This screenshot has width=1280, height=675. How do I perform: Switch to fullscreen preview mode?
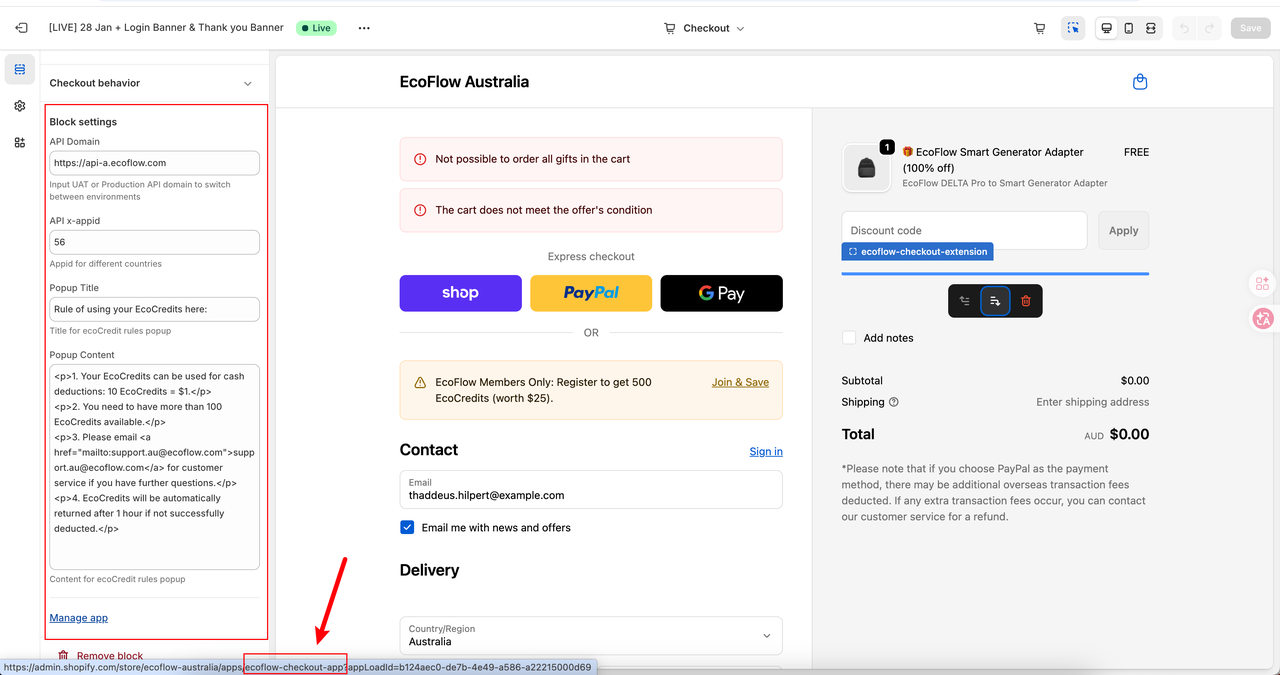click(x=1151, y=28)
